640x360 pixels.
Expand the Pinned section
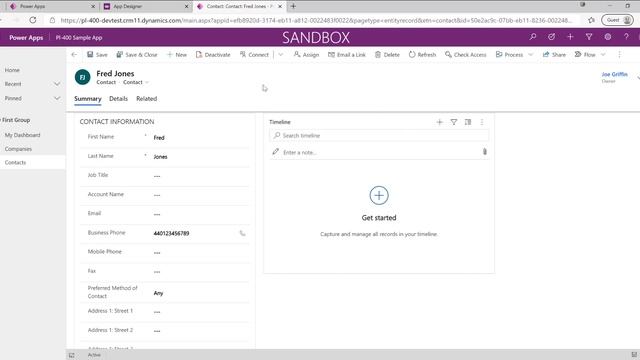pyautogui.click(x=57, y=98)
